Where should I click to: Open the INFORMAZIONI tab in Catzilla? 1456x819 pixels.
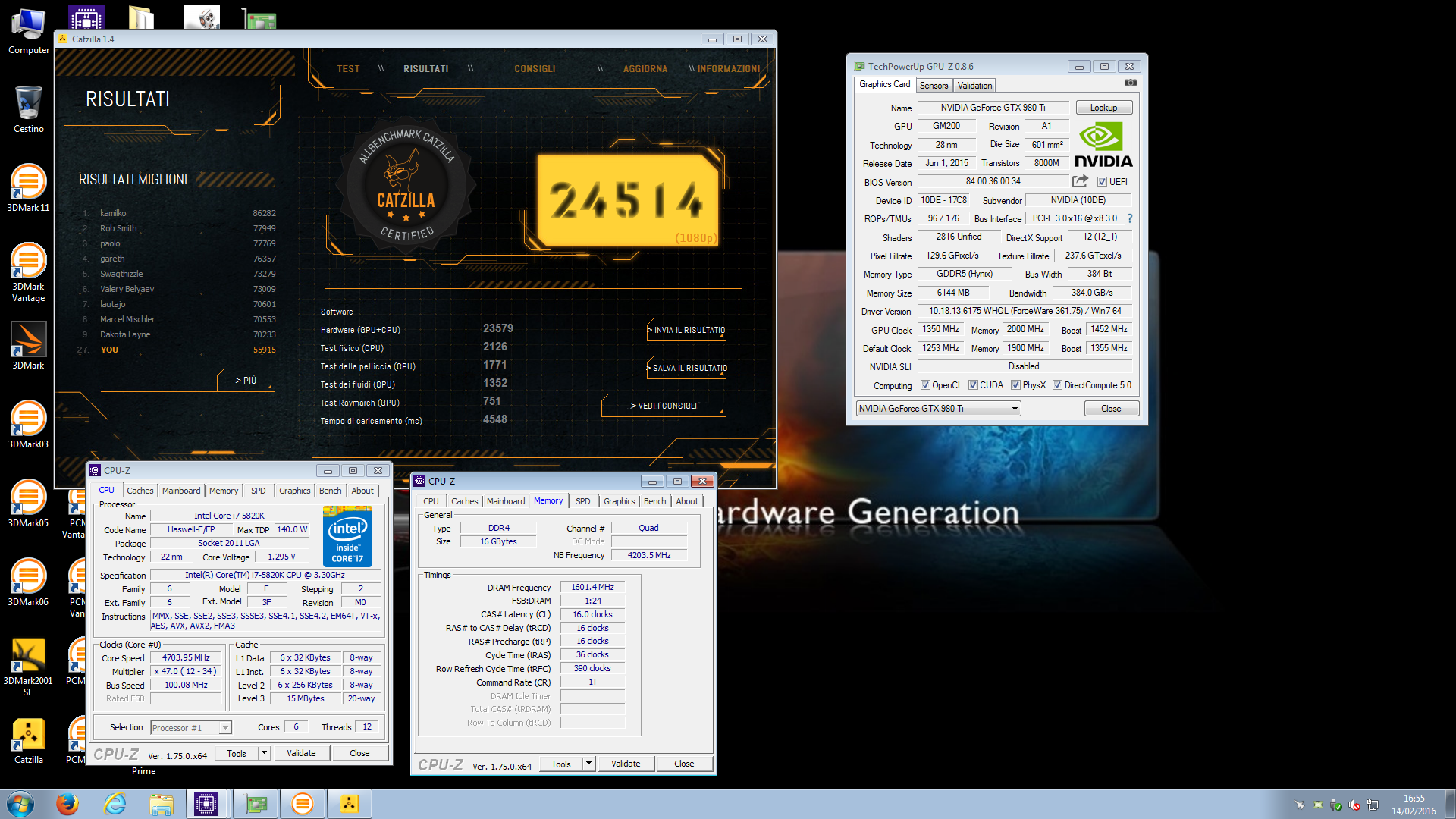tap(729, 69)
